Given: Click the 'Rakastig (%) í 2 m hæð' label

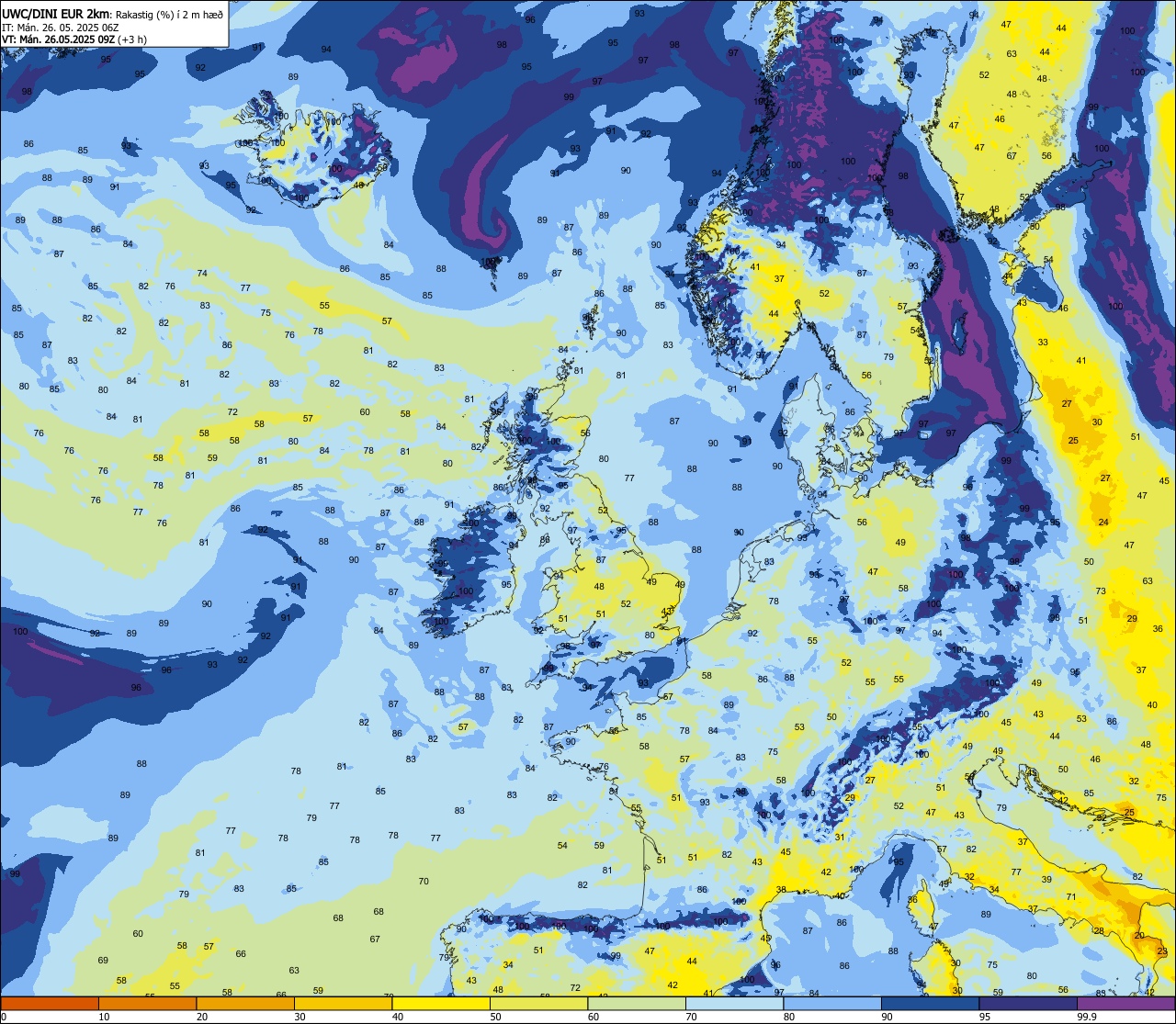Looking at the screenshot, I should pos(168,14).
